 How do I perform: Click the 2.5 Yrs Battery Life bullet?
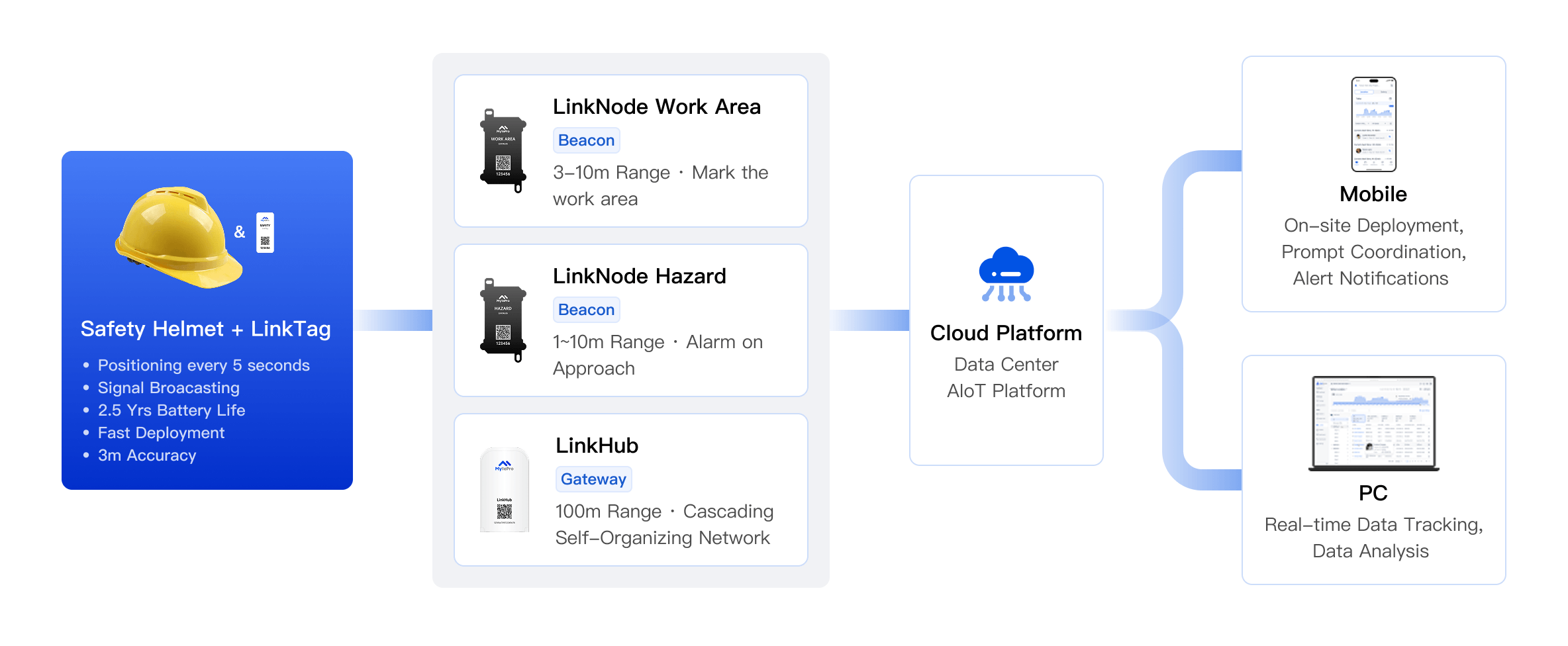tap(171, 410)
